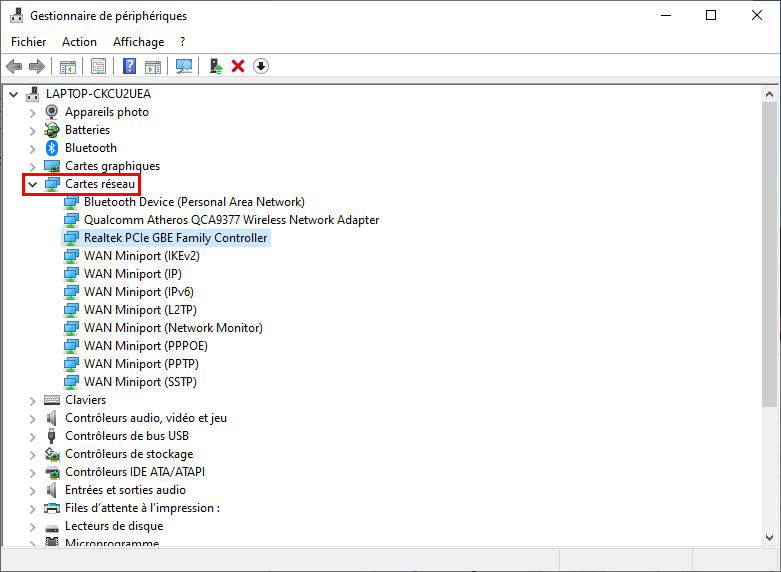Click the Cartes graphiques display icon
Screen dimensions: 781x572
coord(52,166)
